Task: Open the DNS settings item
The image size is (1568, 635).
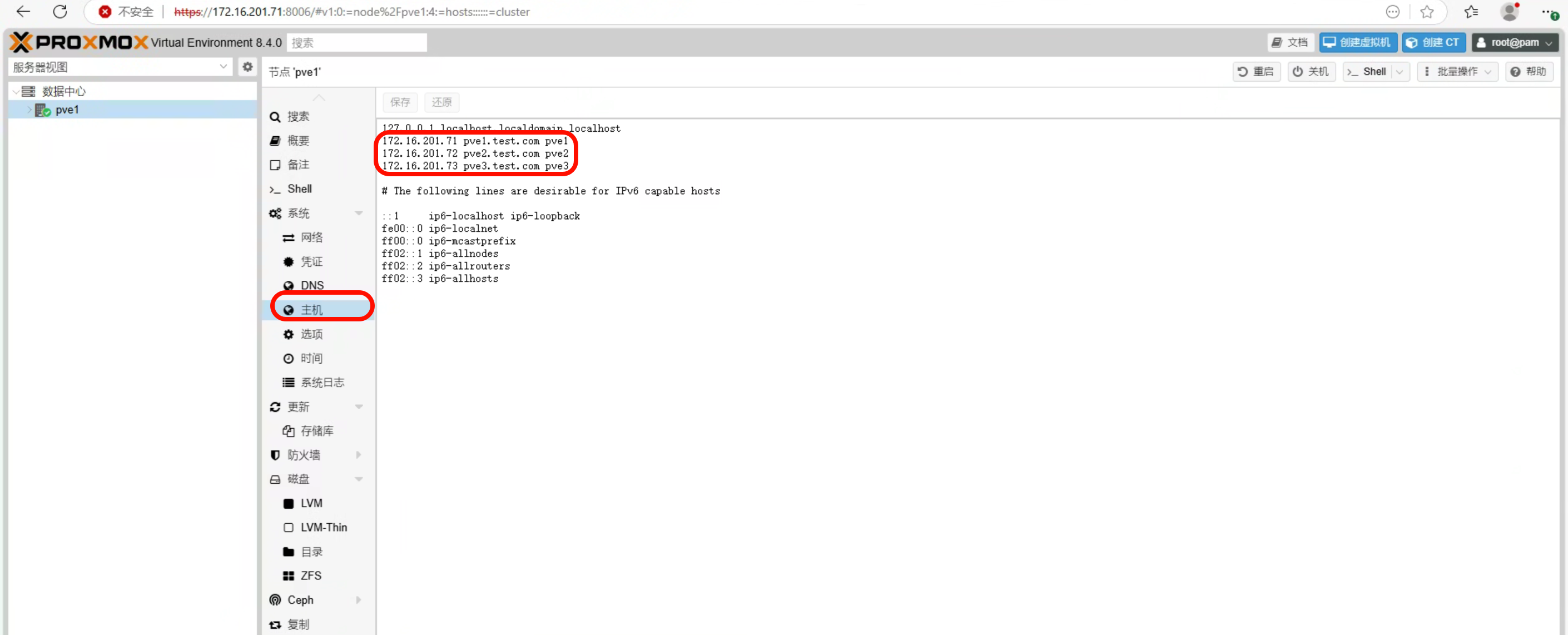Action: [x=311, y=286]
